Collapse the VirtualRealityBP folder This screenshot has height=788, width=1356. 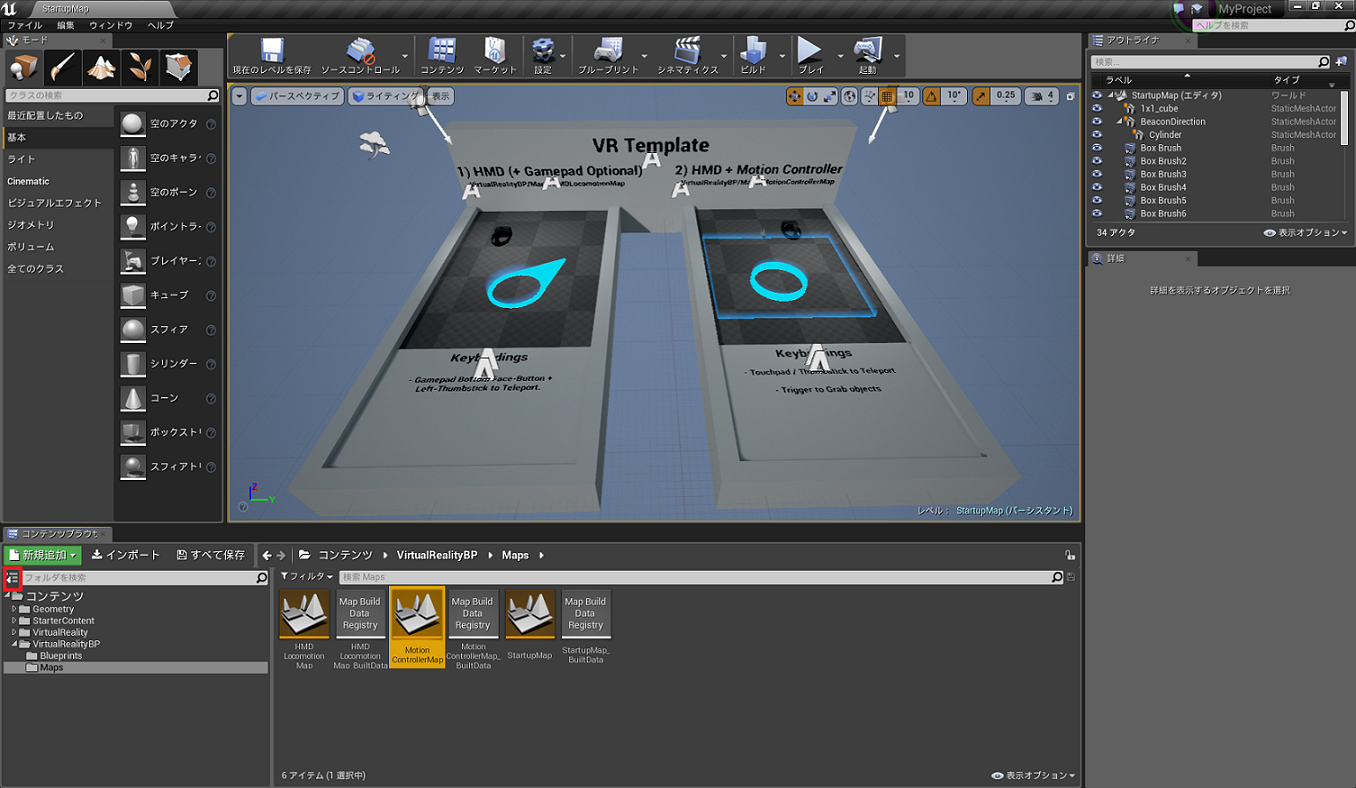pos(14,644)
